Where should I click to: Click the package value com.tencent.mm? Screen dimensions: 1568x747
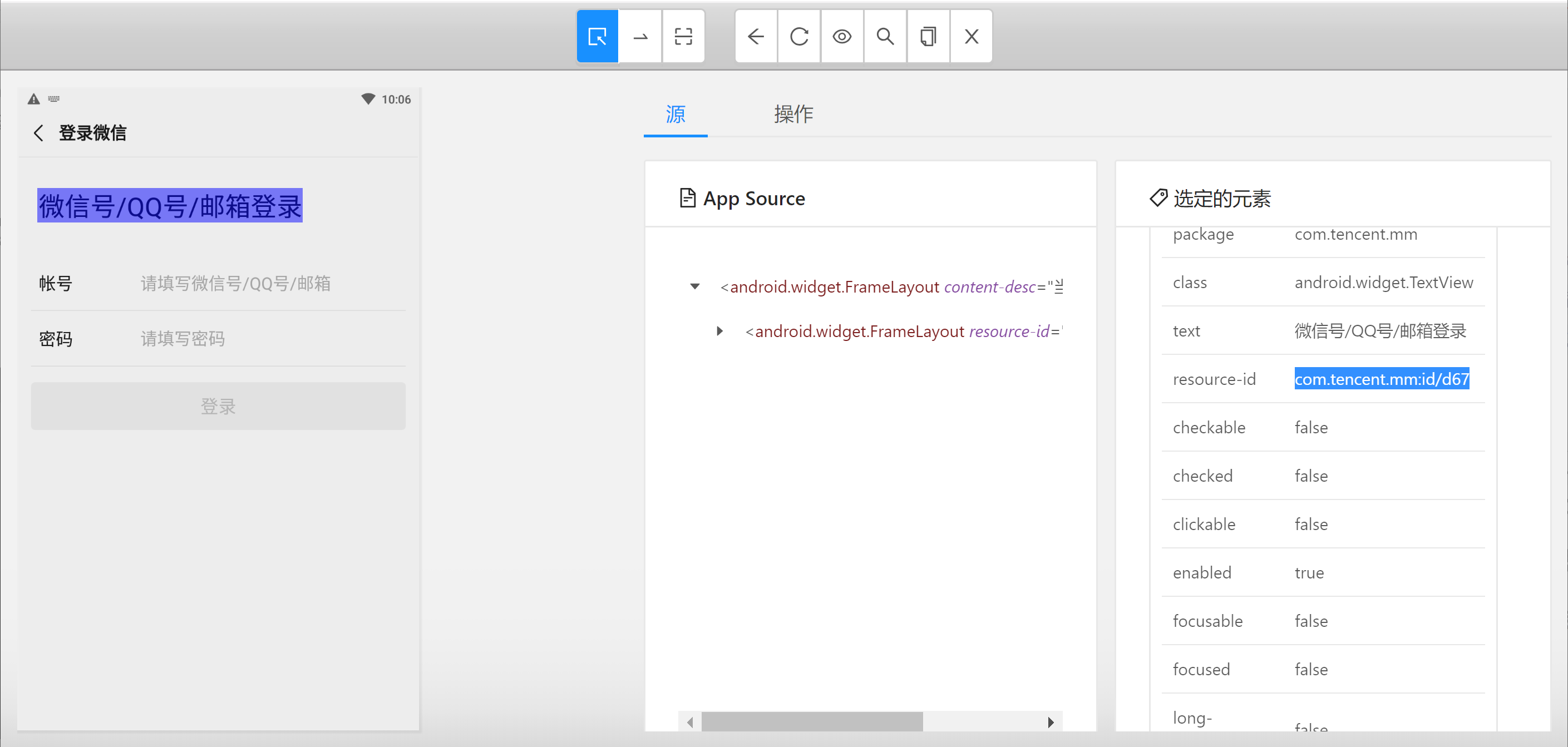[1355, 234]
